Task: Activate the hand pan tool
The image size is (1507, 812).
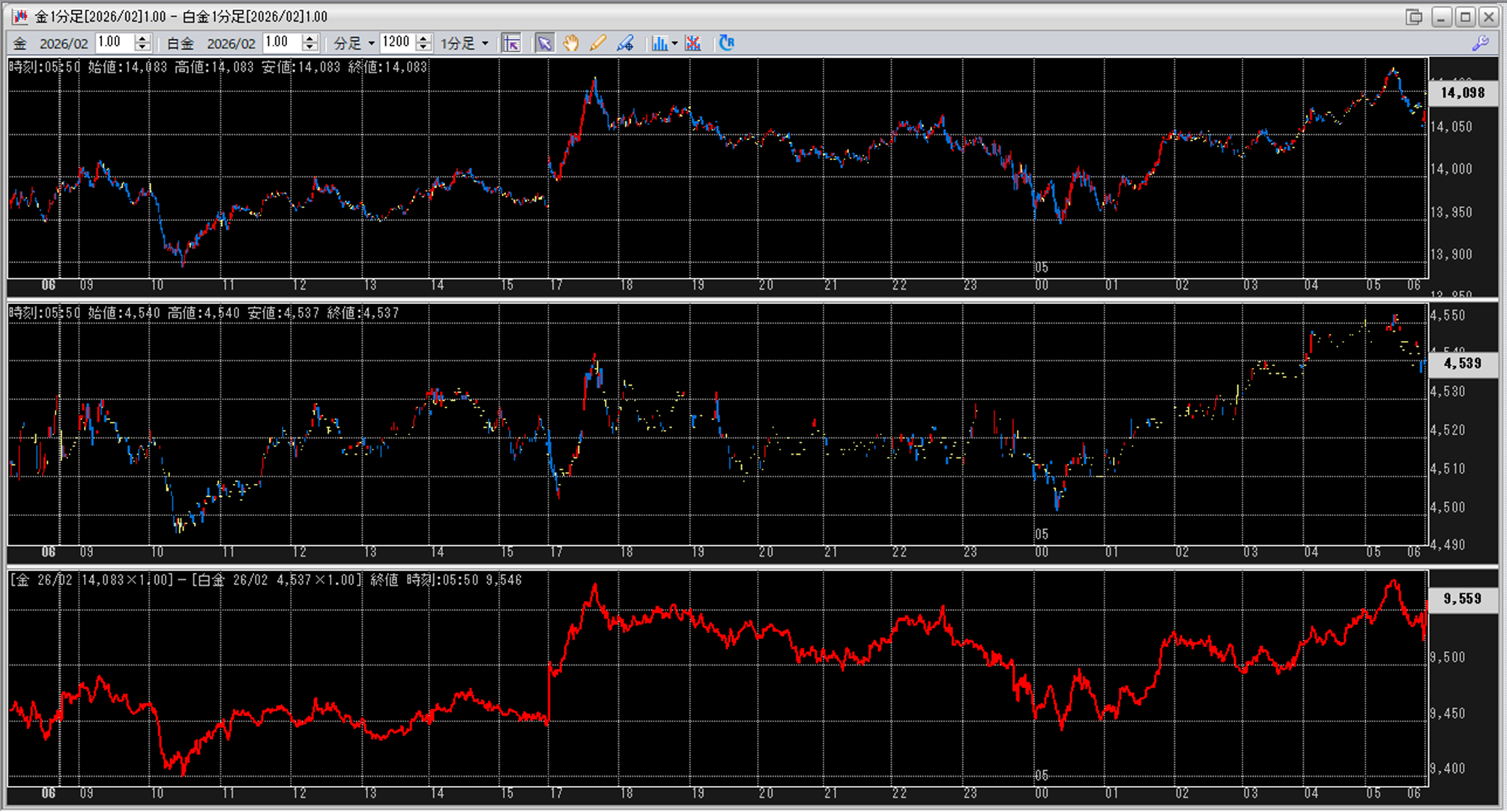Action: [x=571, y=43]
